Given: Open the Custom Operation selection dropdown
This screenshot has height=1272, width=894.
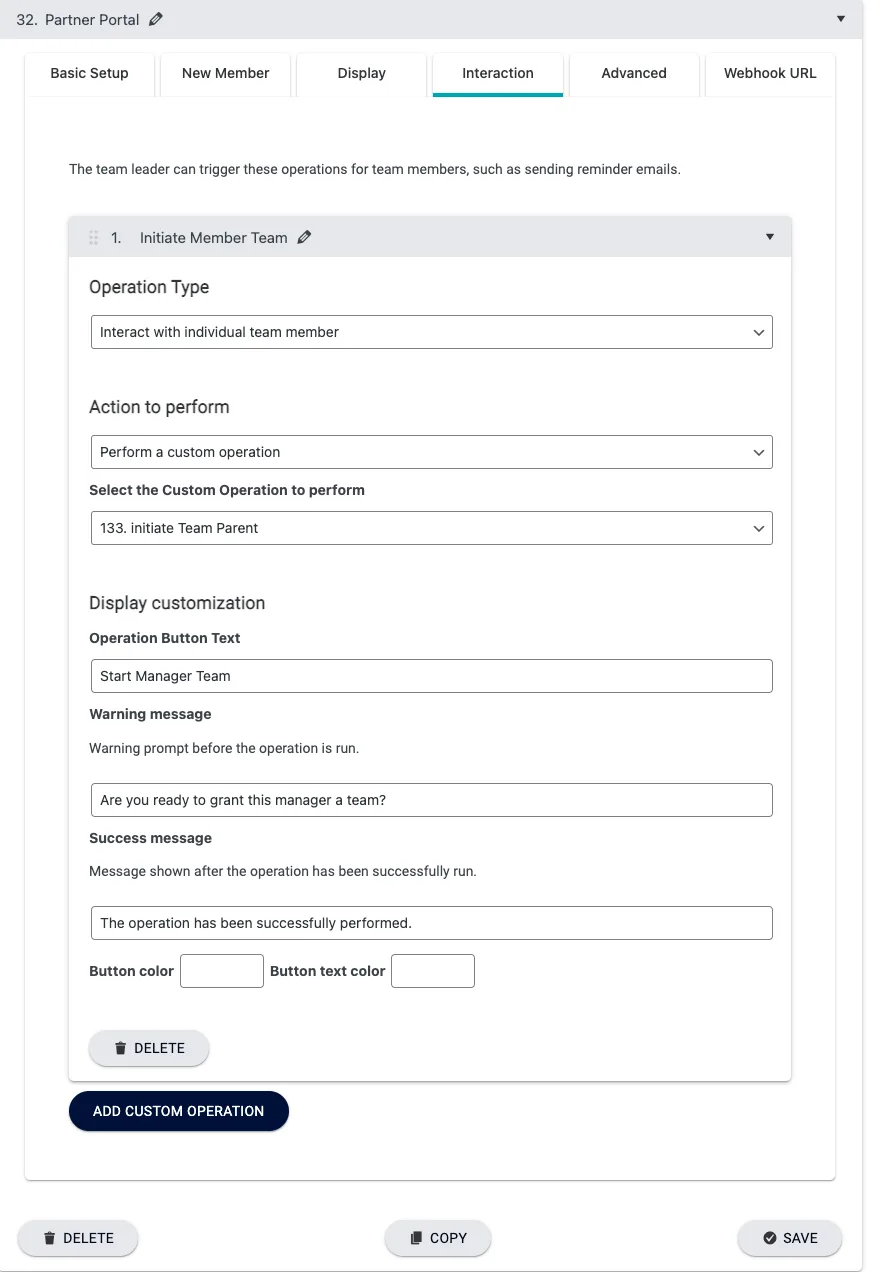Looking at the screenshot, I should tap(431, 528).
